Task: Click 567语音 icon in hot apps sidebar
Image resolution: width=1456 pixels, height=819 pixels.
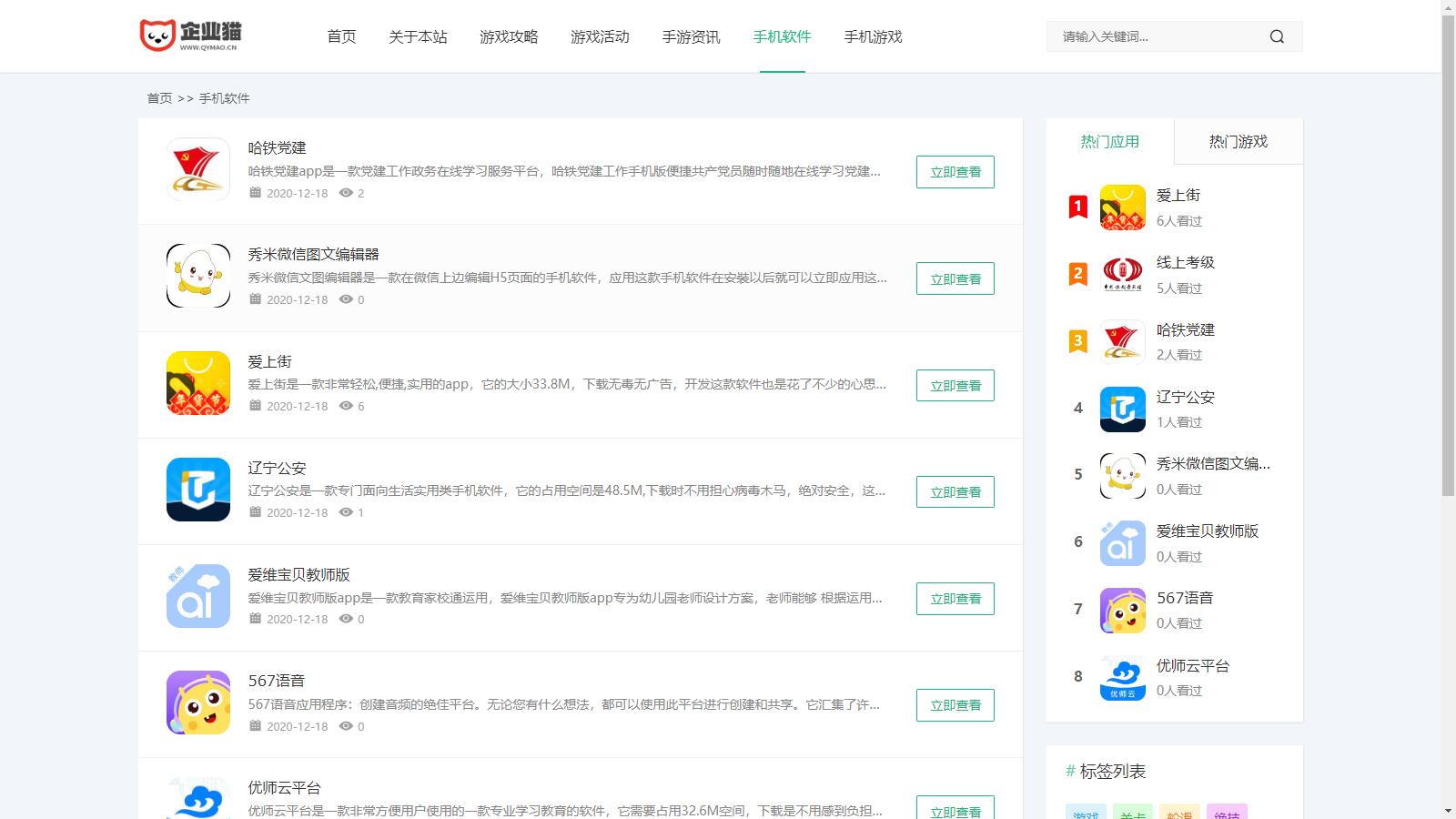Action: click(1123, 610)
